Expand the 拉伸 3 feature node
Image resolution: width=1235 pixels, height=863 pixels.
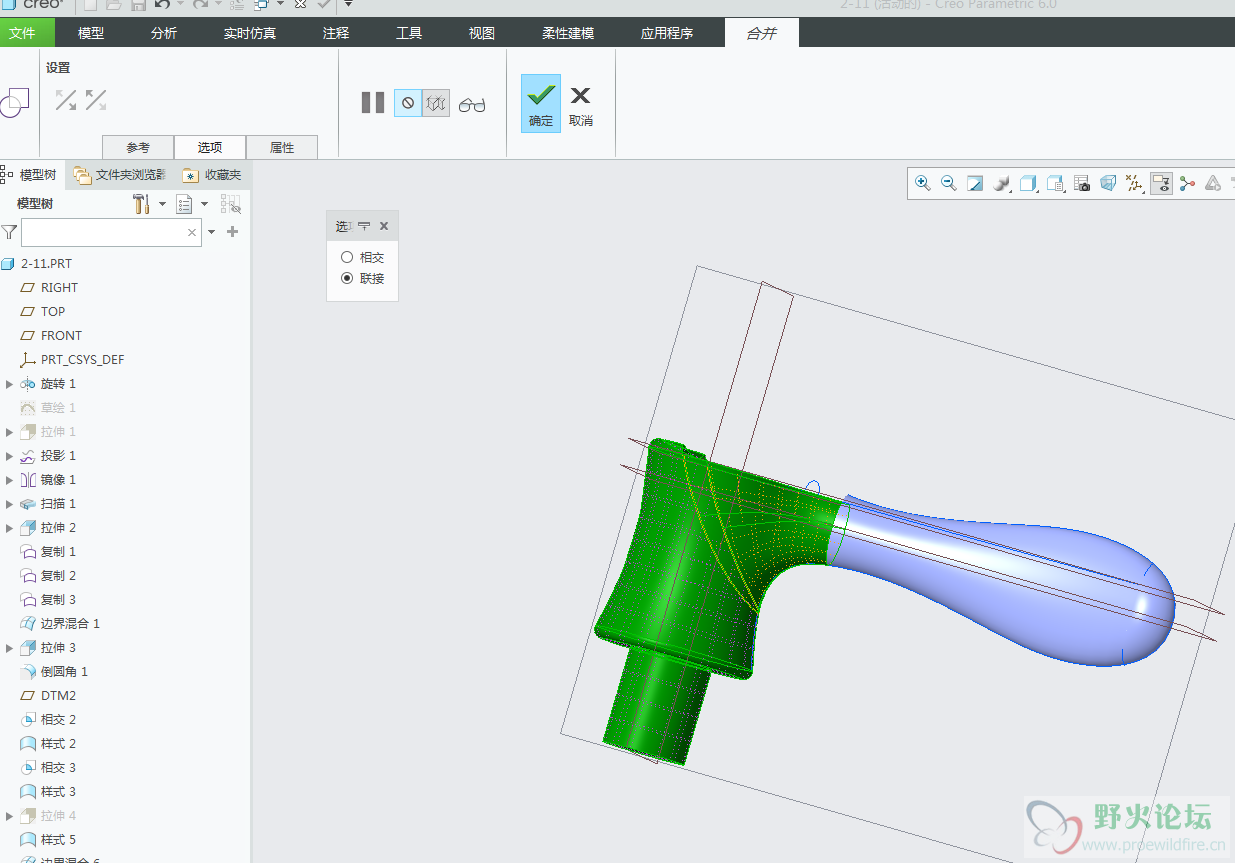(x=10, y=648)
